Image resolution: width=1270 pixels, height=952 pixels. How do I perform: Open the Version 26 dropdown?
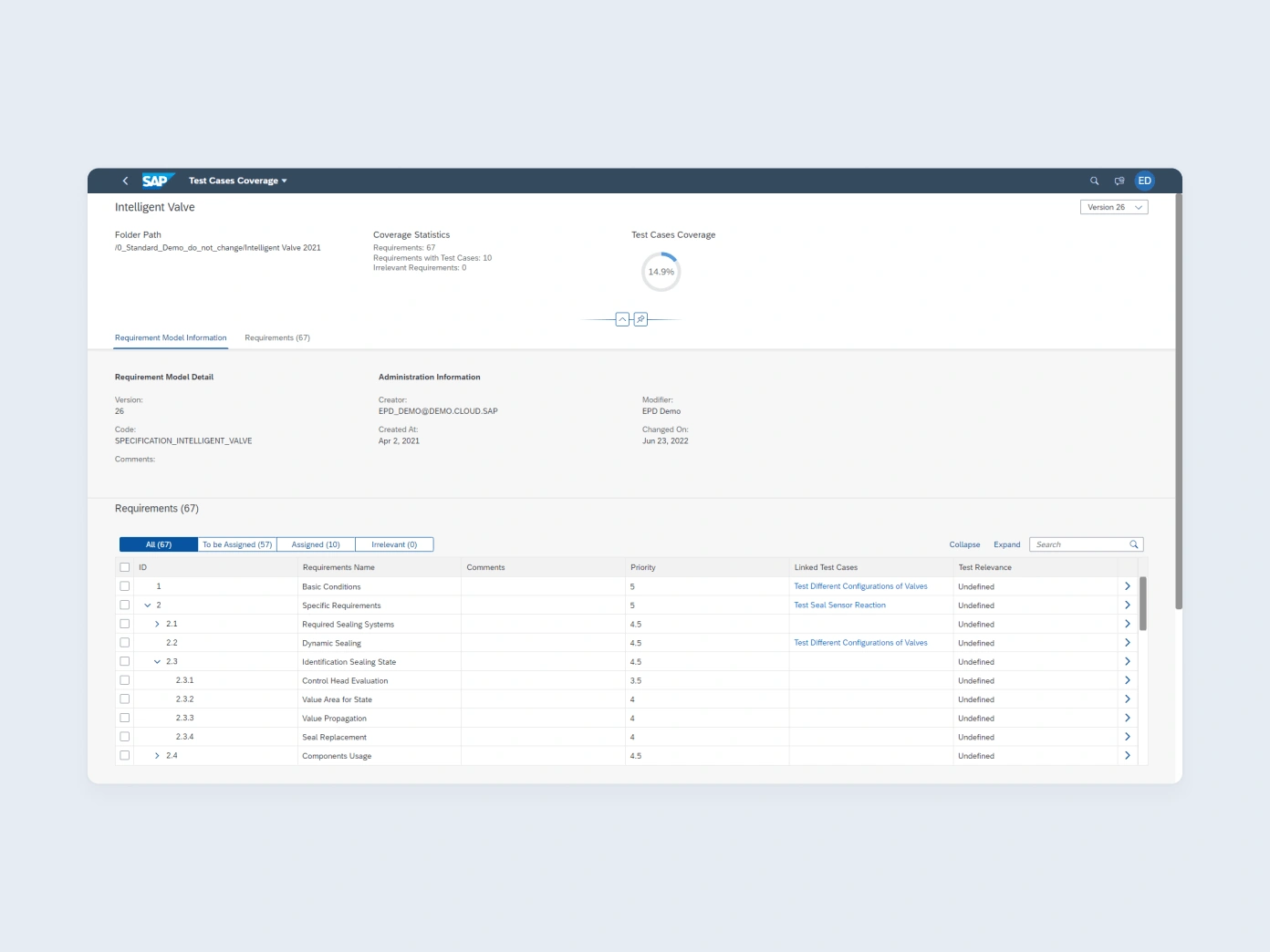pyautogui.click(x=1113, y=207)
